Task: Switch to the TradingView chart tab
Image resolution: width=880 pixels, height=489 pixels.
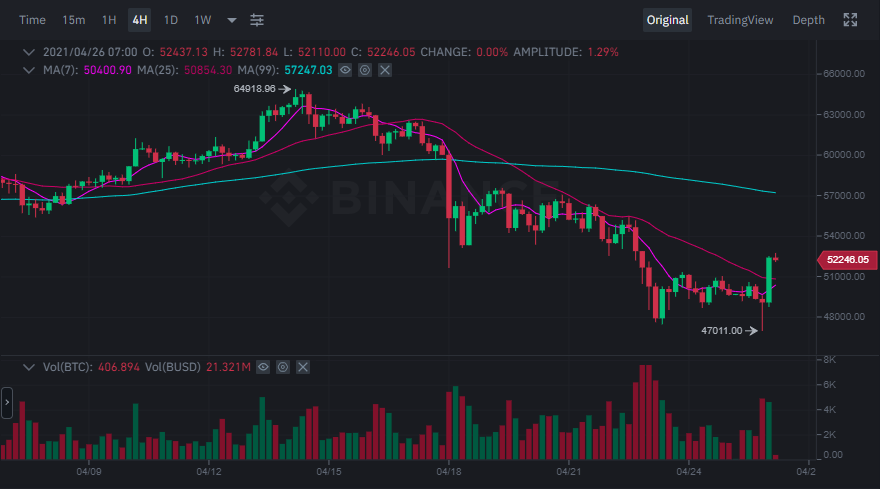Action: (740, 20)
